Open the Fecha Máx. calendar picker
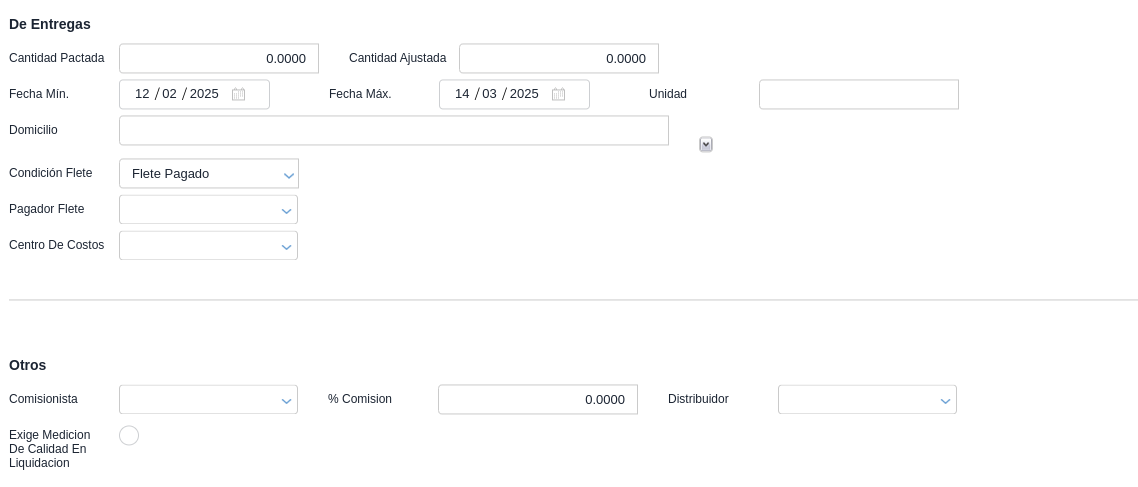The image size is (1138, 487). coord(559,94)
